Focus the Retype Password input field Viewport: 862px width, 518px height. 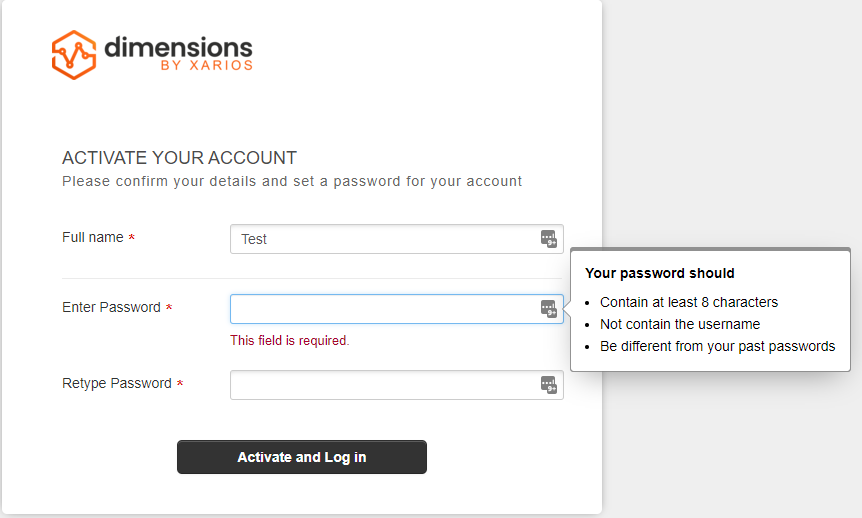pos(385,385)
